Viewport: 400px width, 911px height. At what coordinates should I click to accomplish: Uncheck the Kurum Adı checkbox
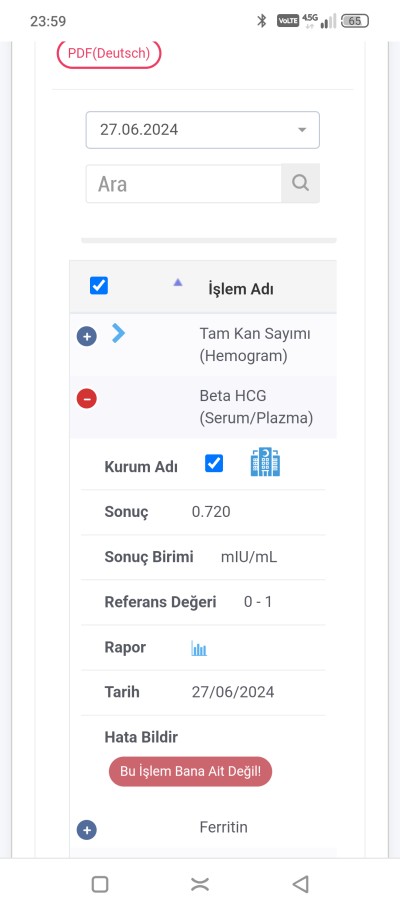tap(214, 463)
